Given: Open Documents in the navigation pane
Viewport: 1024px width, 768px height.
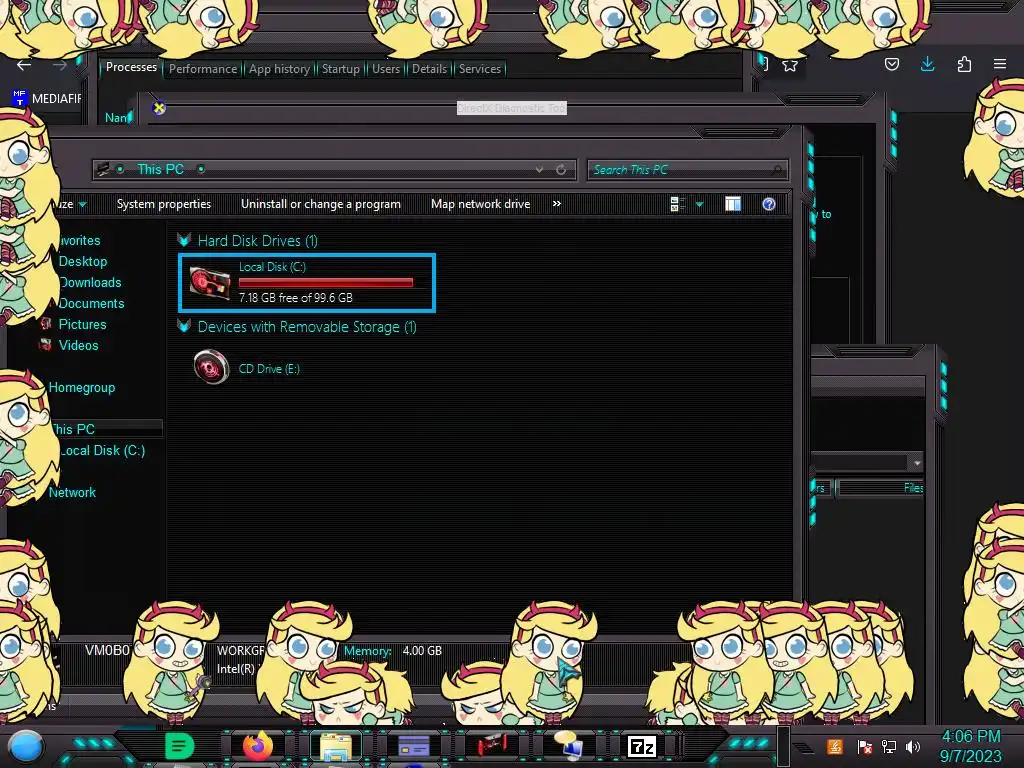Looking at the screenshot, I should [x=91, y=303].
